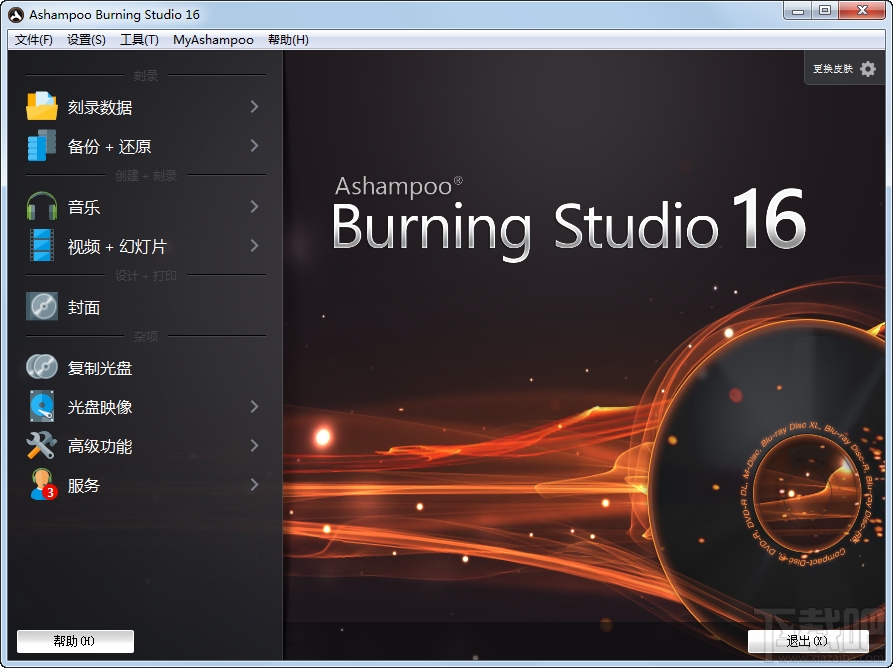Select the 音乐 label
Screen dimensions: 893x668
point(84,207)
